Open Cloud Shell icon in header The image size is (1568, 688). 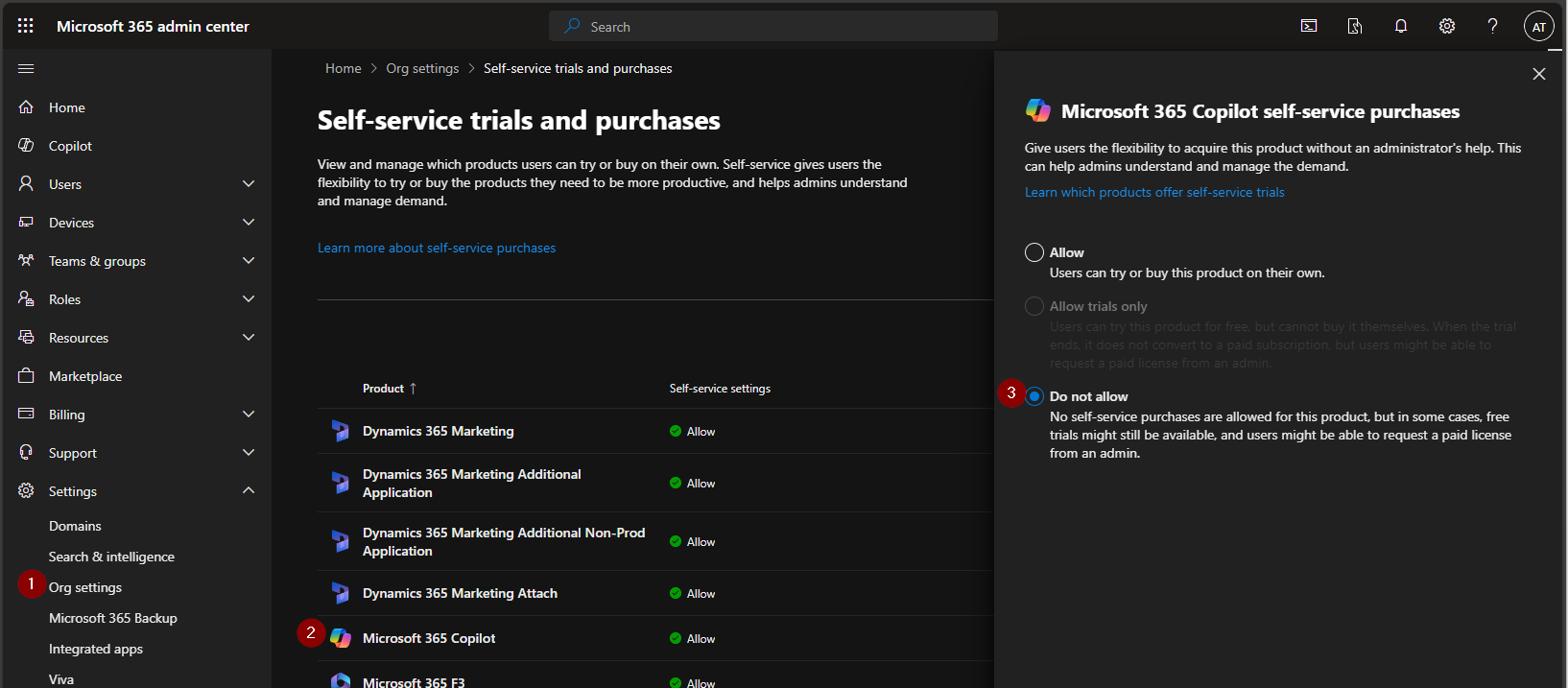tap(1309, 26)
